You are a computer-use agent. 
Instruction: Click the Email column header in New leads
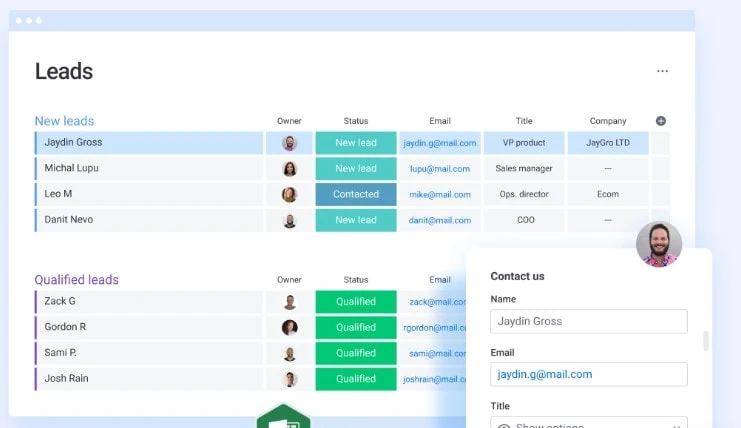(x=439, y=121)
